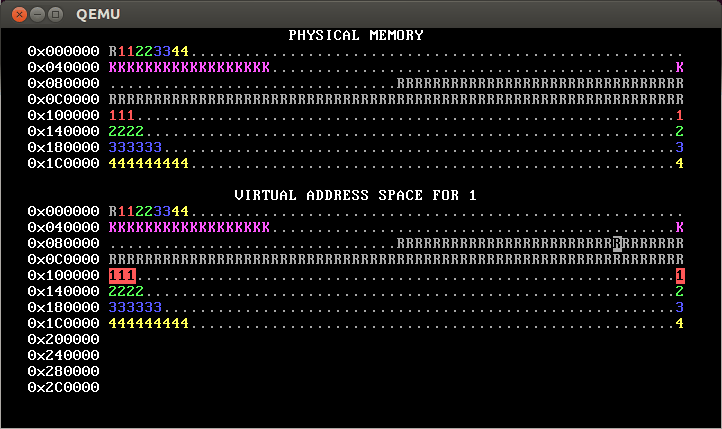Click yellow 4 at end of physical 0x1C0000 row

click(680, 163)
